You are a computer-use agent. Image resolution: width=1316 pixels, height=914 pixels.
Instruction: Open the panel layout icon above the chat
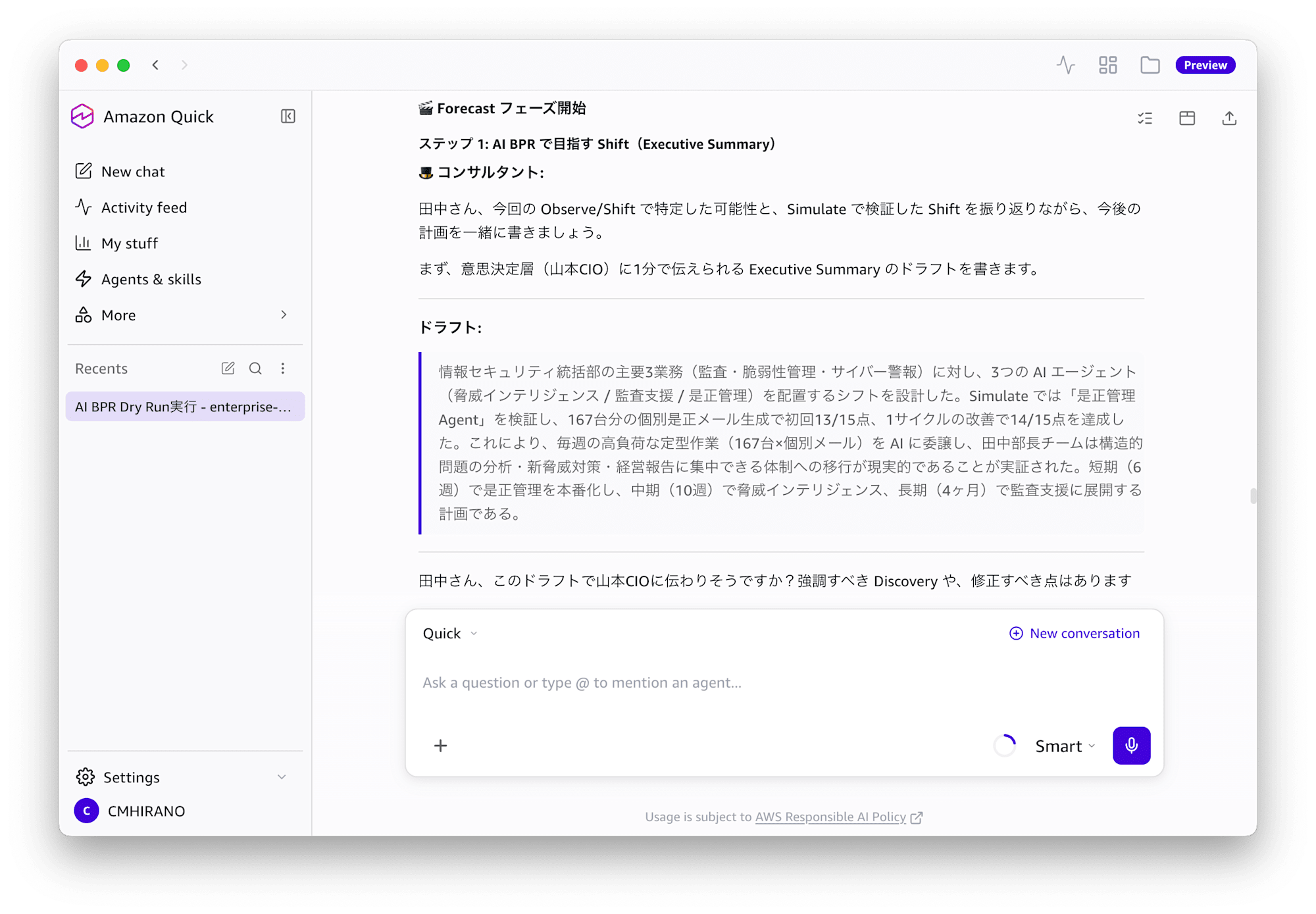point(1187,118)
